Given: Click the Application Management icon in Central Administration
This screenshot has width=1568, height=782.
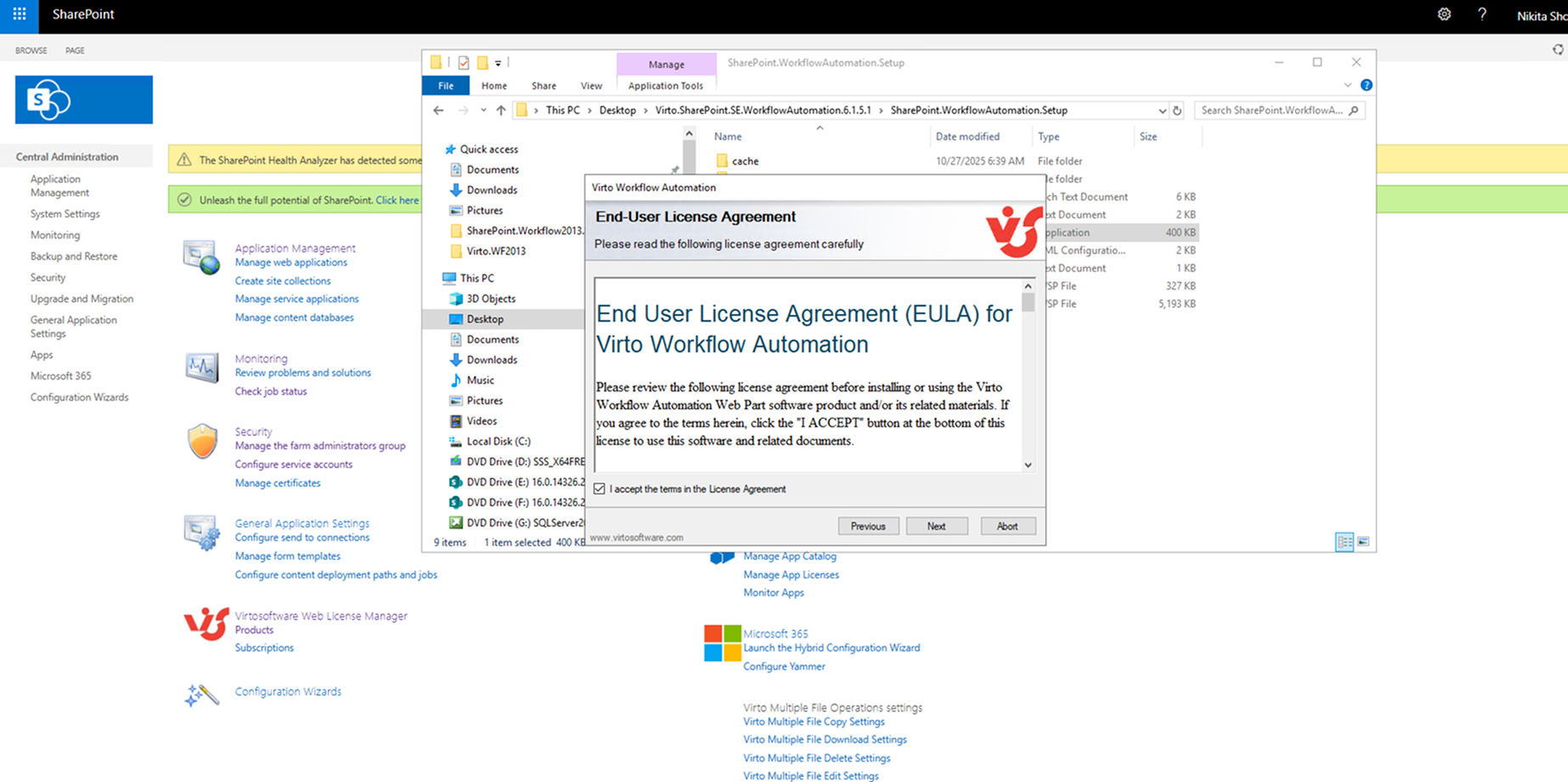Looking at the screenshot, I should pyautogui.click(x=200, y=256).
